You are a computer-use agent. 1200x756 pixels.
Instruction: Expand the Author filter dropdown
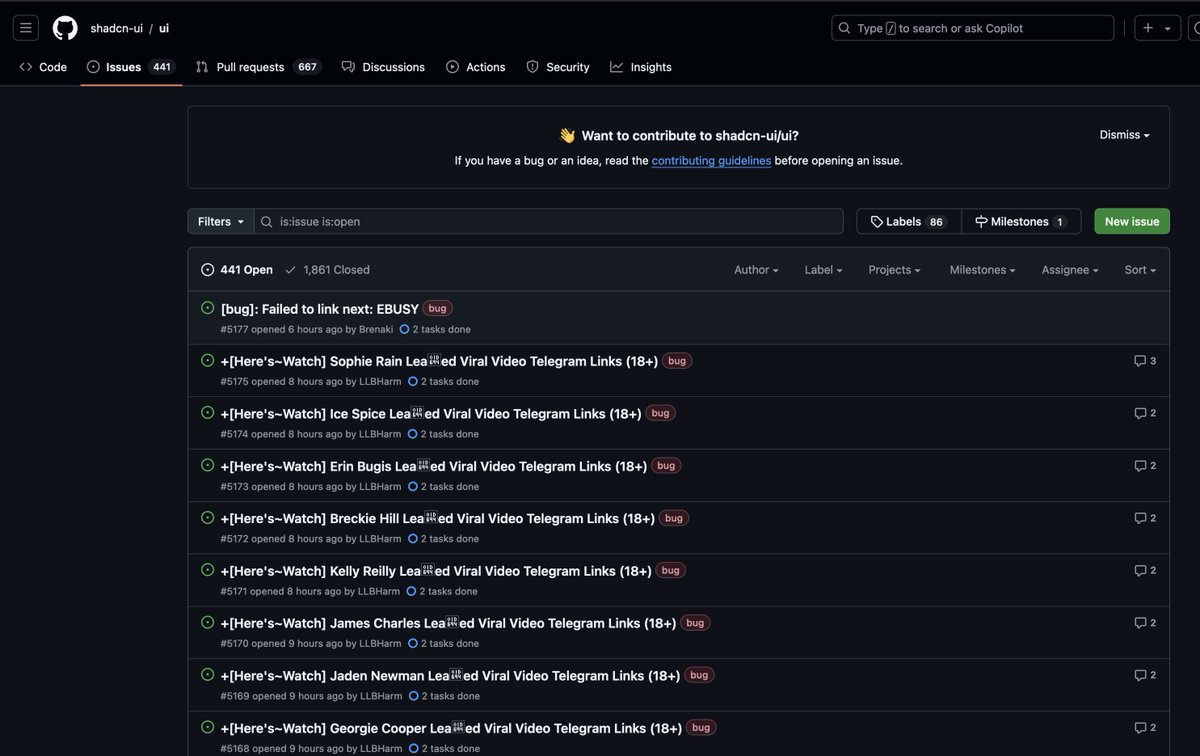(x=756, y=270)
